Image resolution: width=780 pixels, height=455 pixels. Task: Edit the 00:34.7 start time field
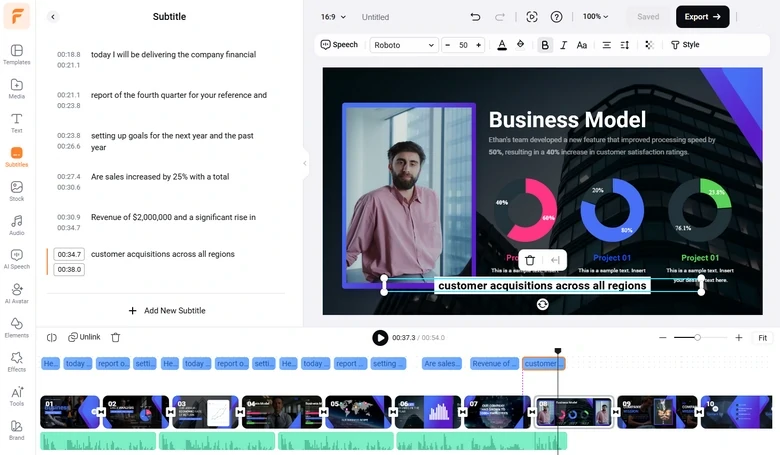point(69,255)
